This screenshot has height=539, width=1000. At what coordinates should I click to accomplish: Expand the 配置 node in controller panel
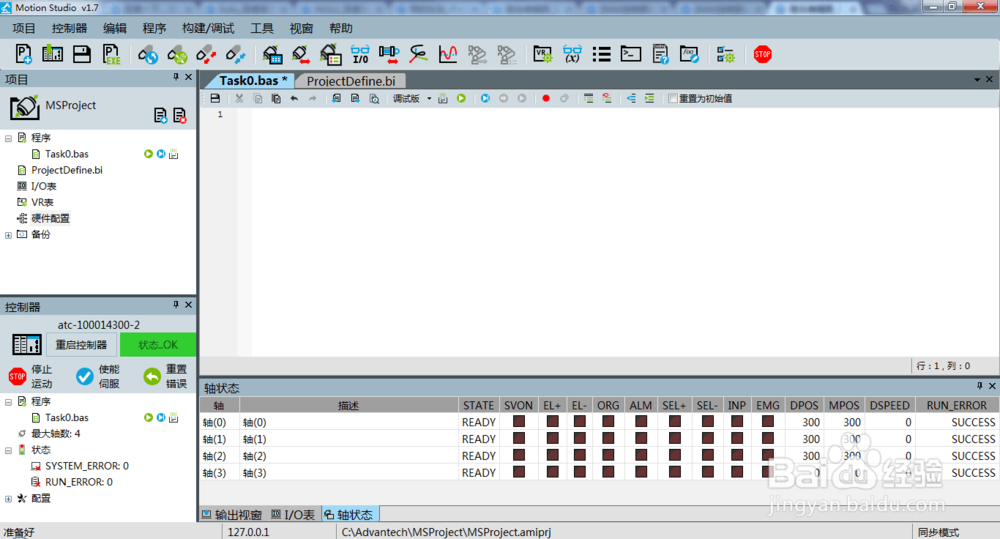click(x=8, y=499)
